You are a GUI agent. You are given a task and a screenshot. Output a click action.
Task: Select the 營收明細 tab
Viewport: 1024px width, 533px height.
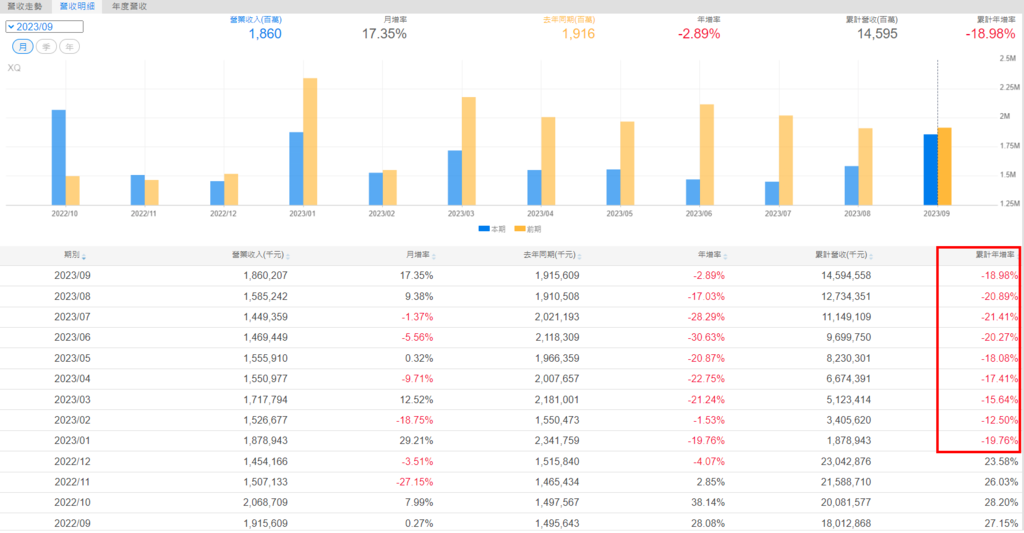pyautogui.click(x=77, y=7)
